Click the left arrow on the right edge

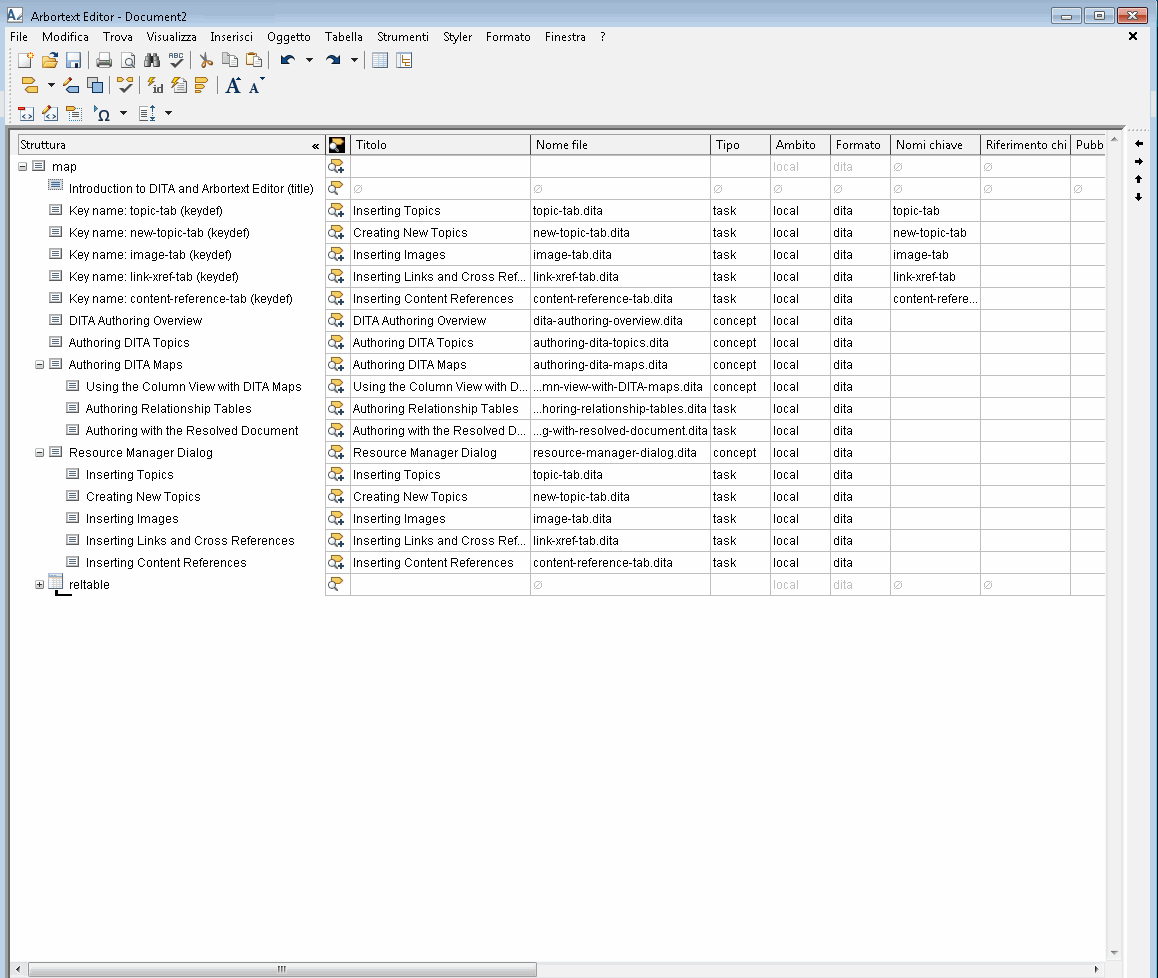point(1139,144)
